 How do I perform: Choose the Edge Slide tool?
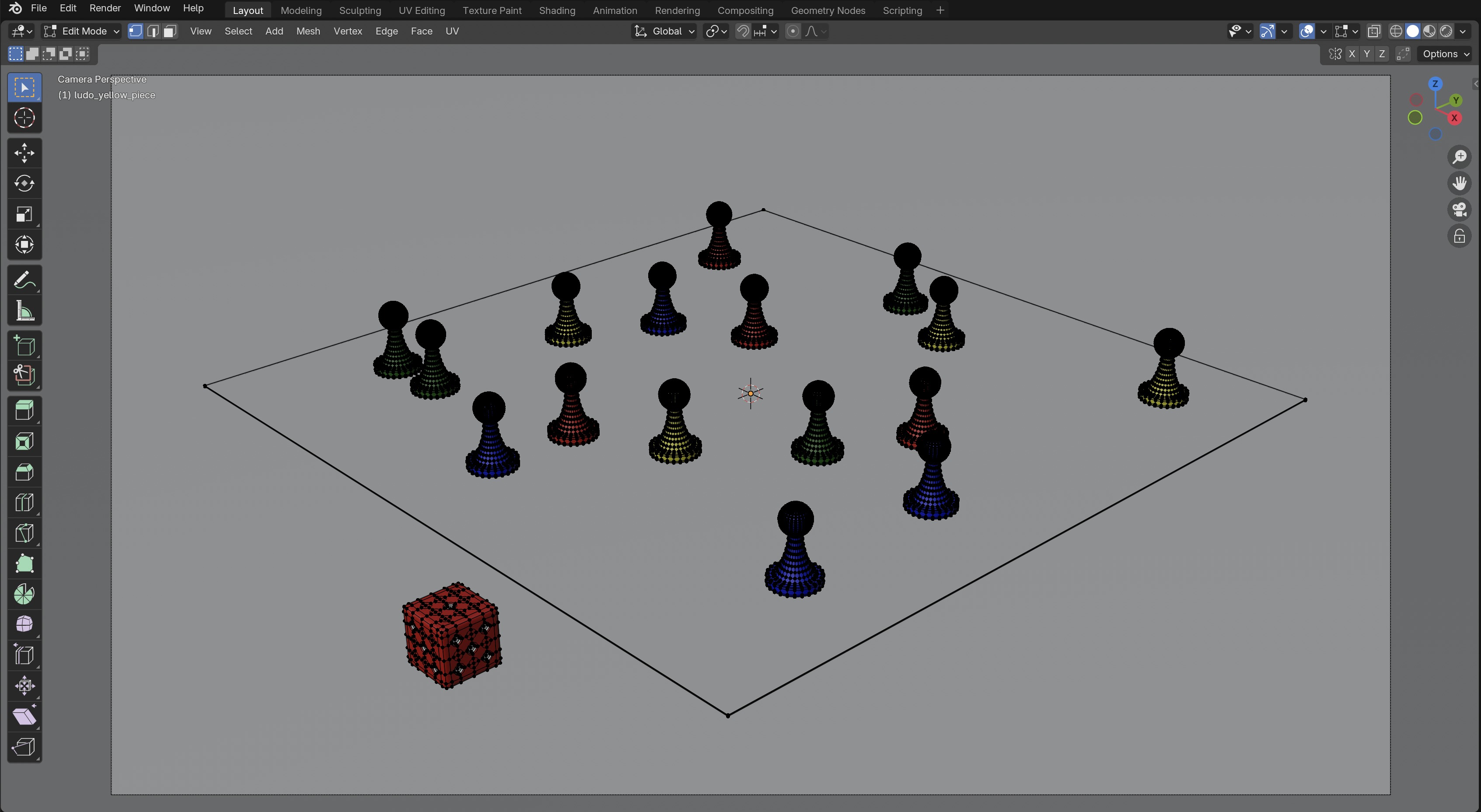tap(24, 655)
